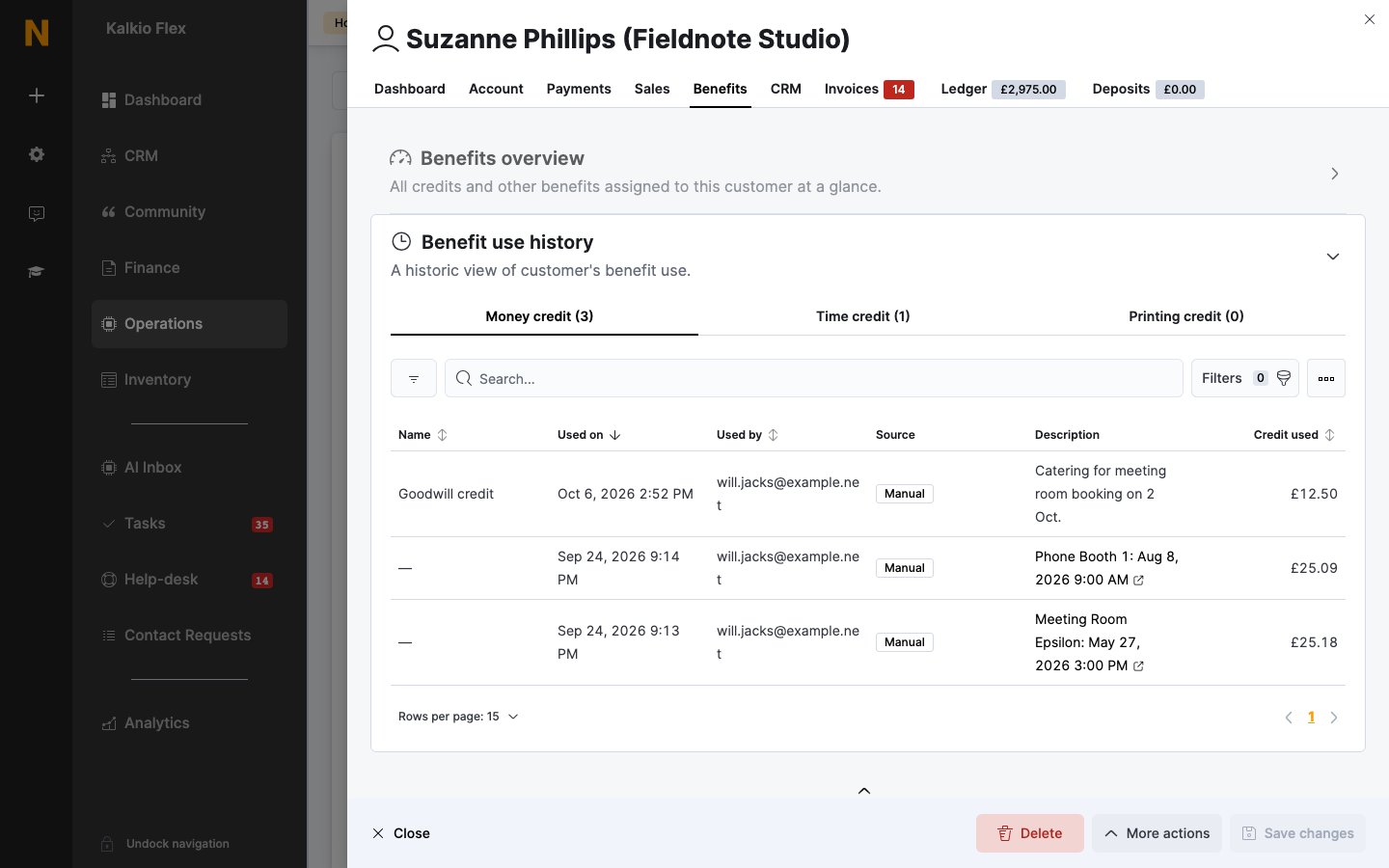The width and height of the screenshot is (1389, 868).
Task: Open Filters button with count 0
Action: click(1245, 378)
